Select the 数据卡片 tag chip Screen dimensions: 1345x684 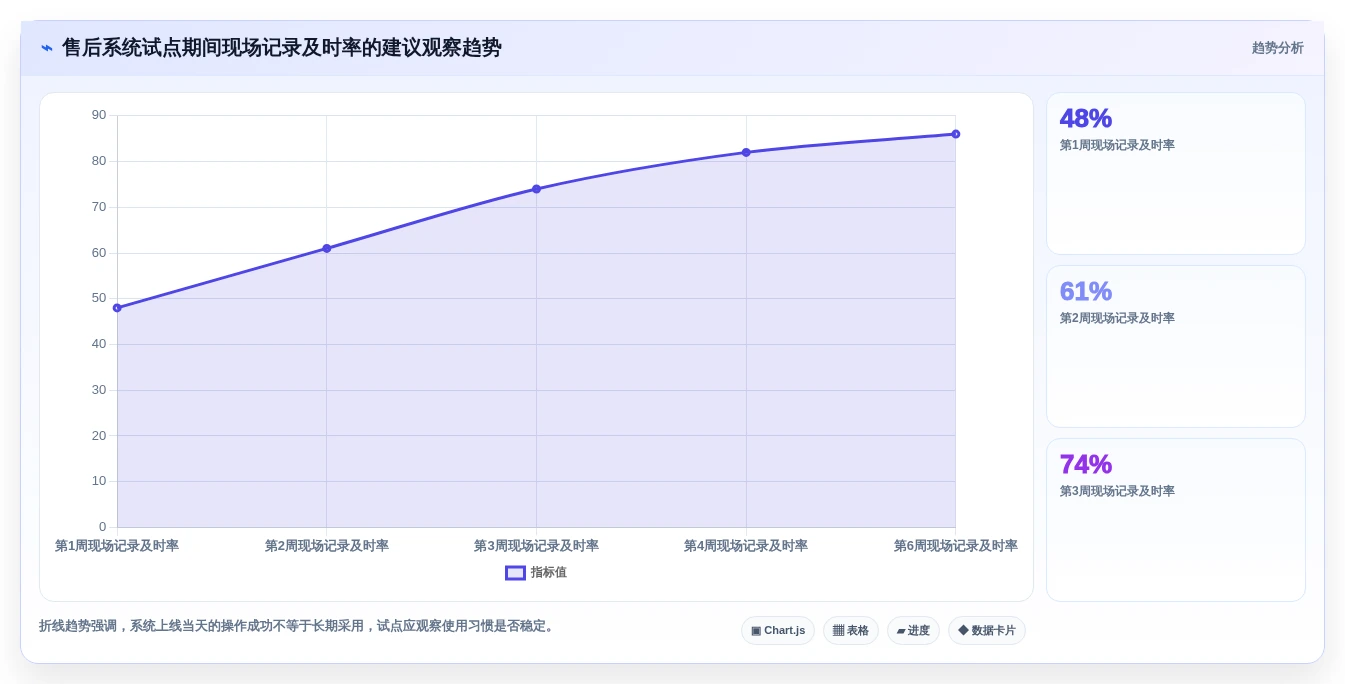(987, 631)
